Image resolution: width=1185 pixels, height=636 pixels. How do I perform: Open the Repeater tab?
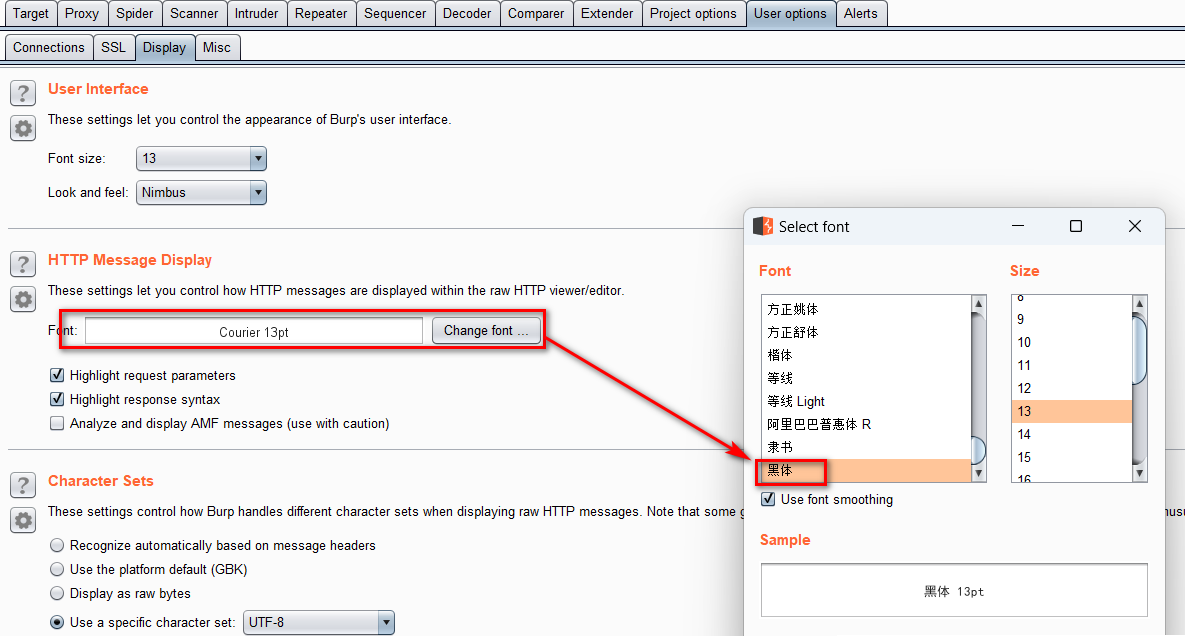click(321, 14)
